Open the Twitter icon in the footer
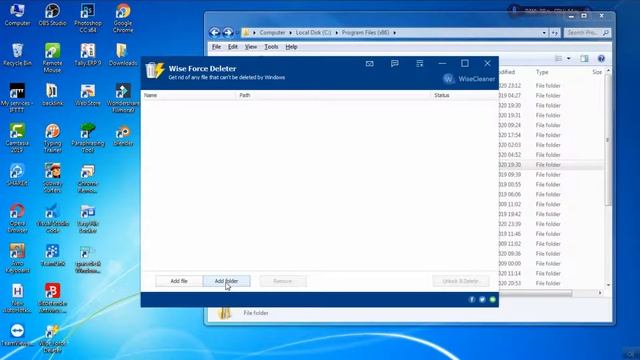Screen dimensions: 640x360 (x=482, y=300)
